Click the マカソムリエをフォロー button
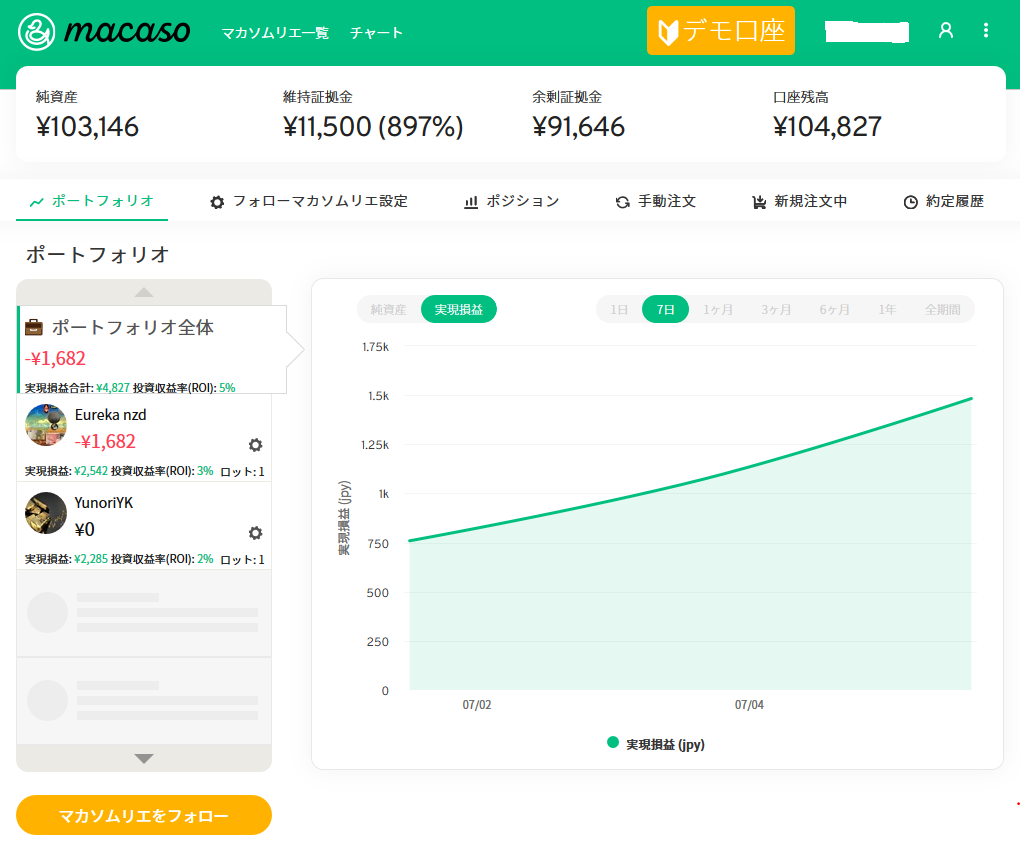This screenshot has height=864, width=1020. pyautogui.click(x=144, y=815)
